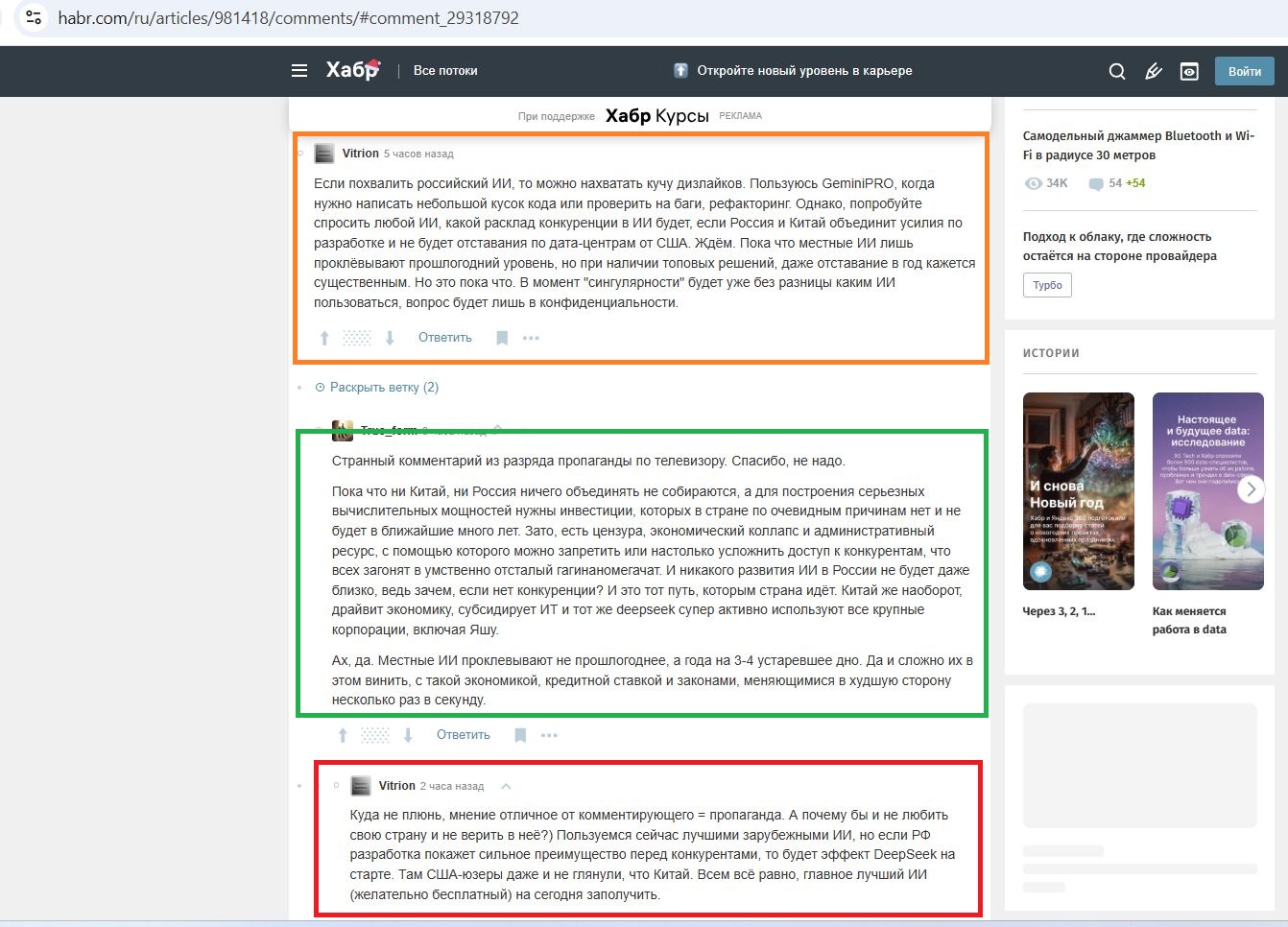This screenshot has width=1288, height=927.
Task: Select 'Все потоки' in the top menu
Action: click(x=445, y=70)
